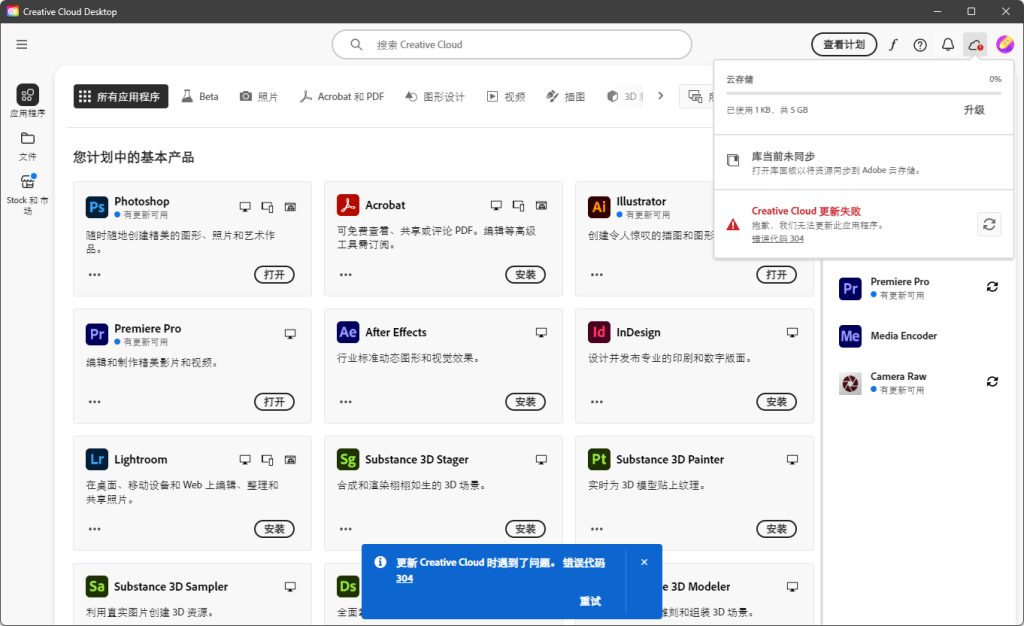1024x626 pixels.
Task: Click 升级 storage upgrade link
Action: pyautogui.click(x=974, y=110)
